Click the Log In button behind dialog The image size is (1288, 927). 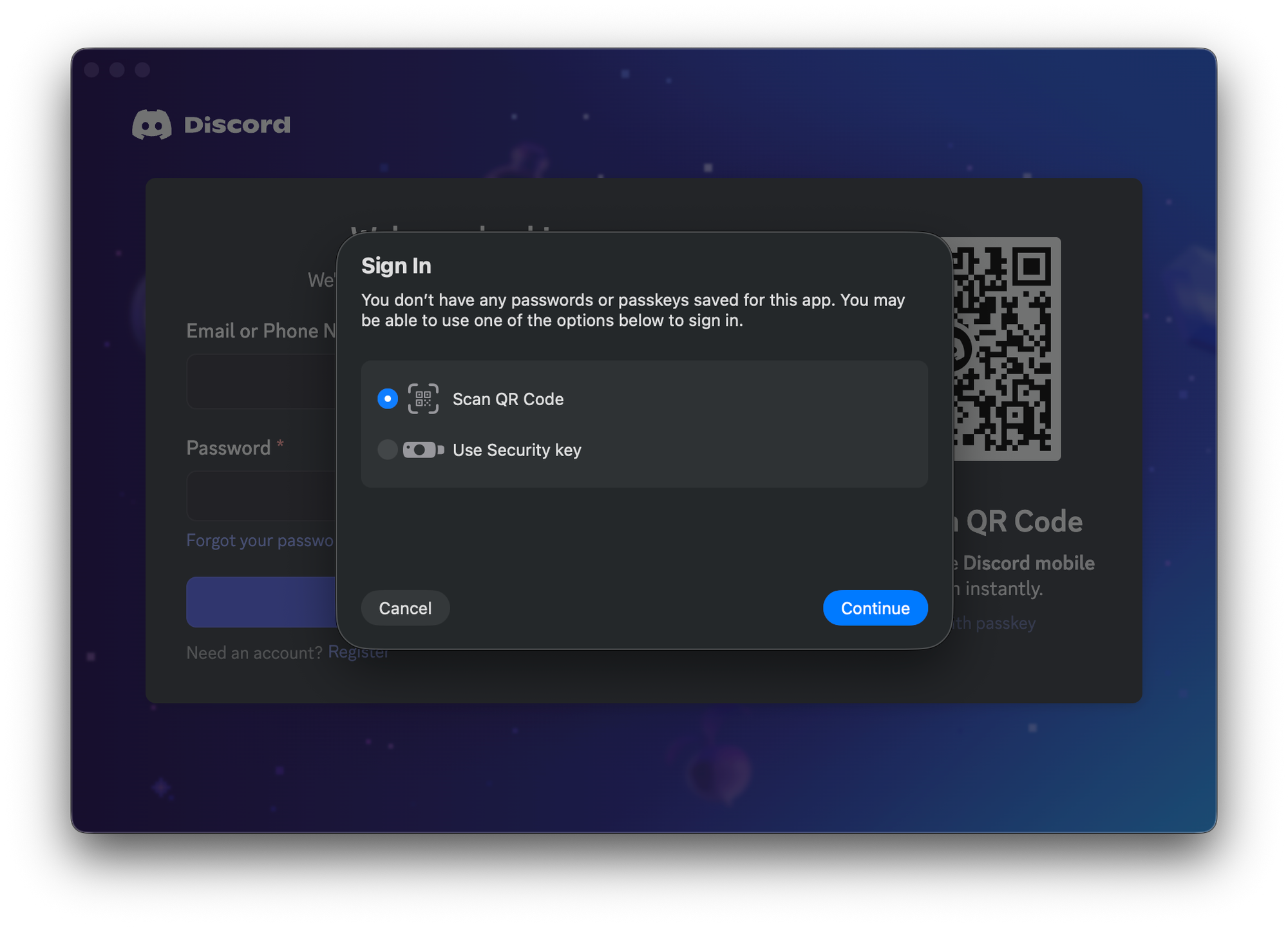point(261,602)
